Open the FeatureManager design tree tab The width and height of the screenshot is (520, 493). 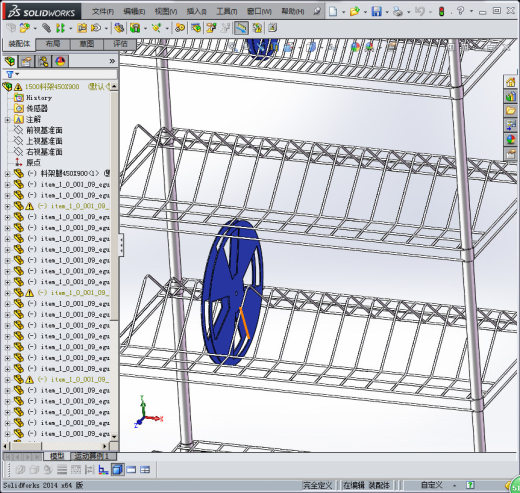coord(10,61)
